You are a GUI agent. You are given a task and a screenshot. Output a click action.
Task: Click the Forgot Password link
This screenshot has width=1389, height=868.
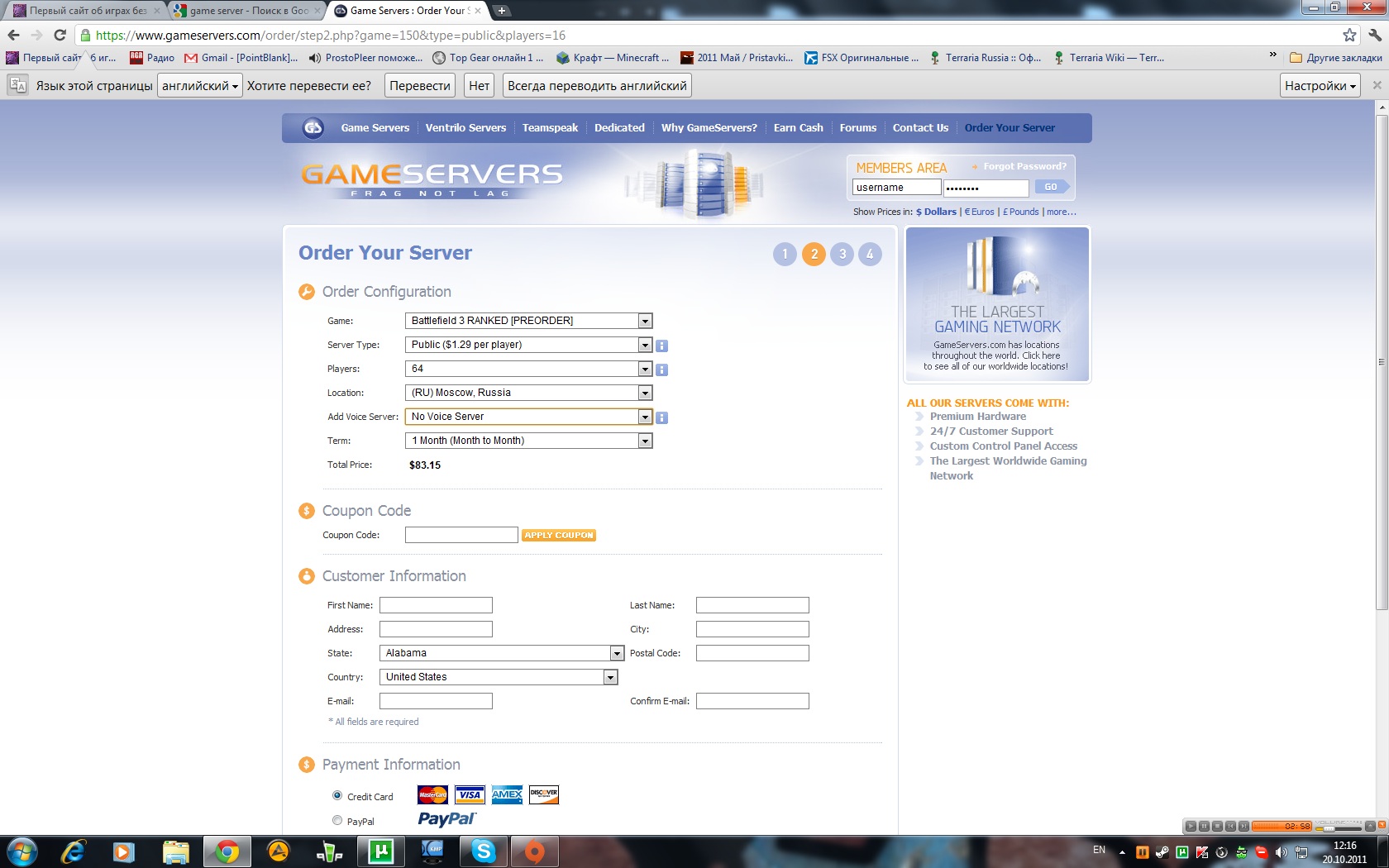coord(1024,166)
